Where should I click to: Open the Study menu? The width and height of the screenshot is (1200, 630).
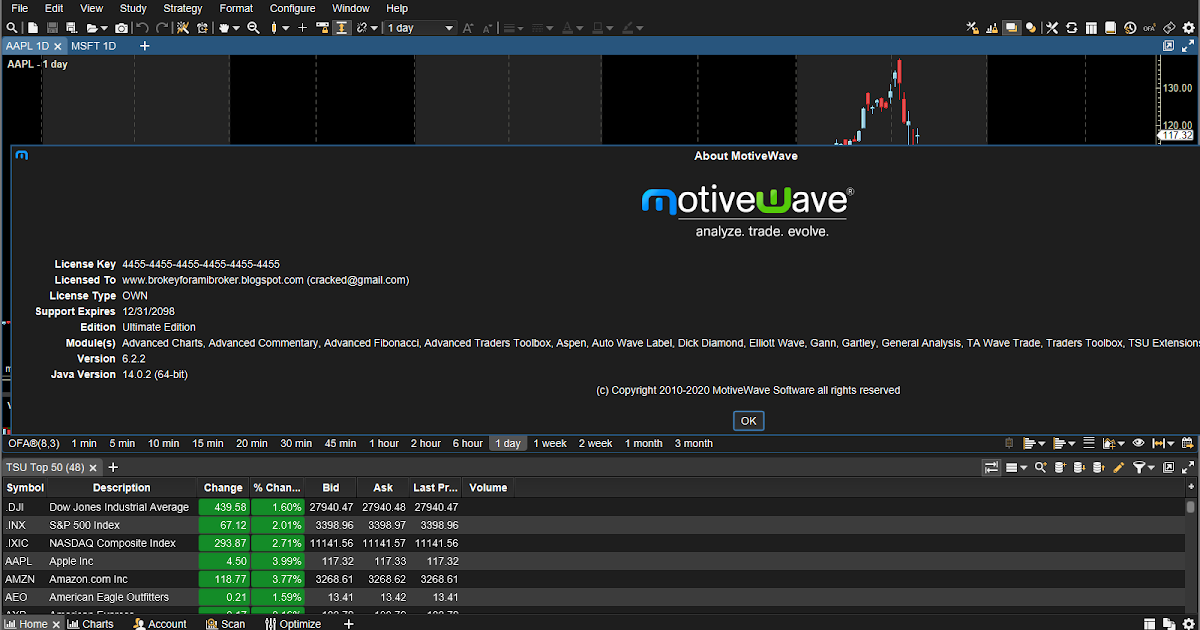point(133,8)
